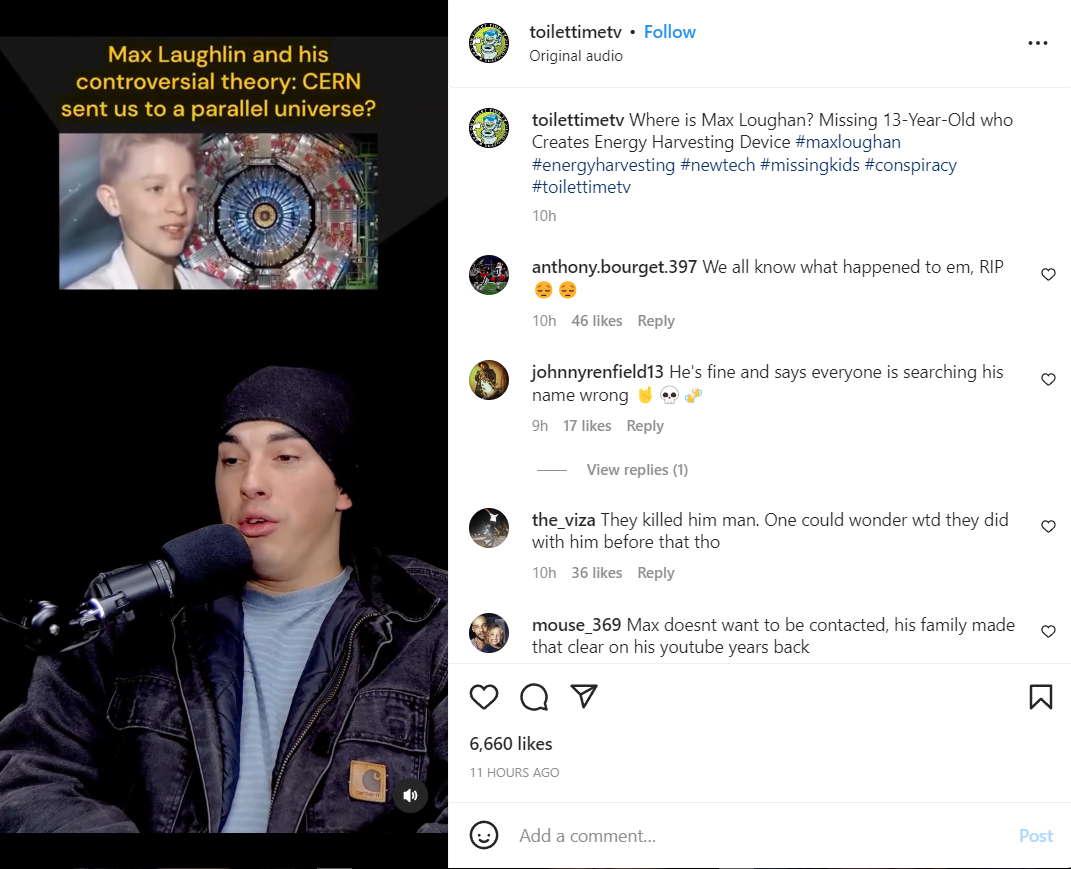This screenshot has height=869, width=1071.
Task: Click the Add a comment field
Action: tap(758, 836)
